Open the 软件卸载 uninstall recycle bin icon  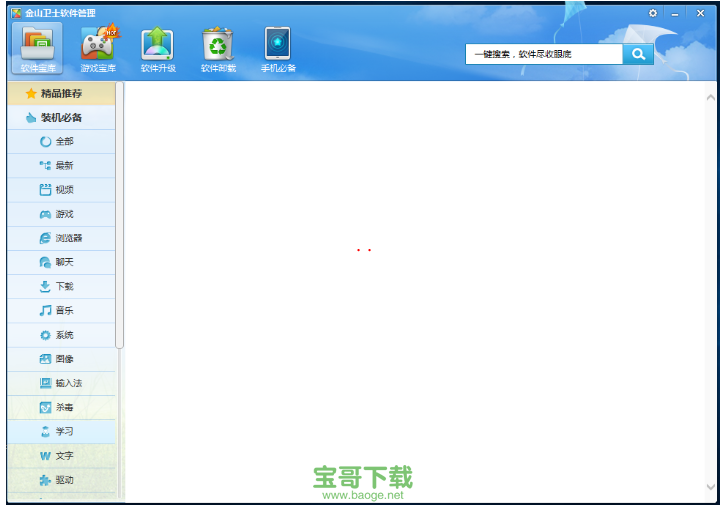(218, 46)
